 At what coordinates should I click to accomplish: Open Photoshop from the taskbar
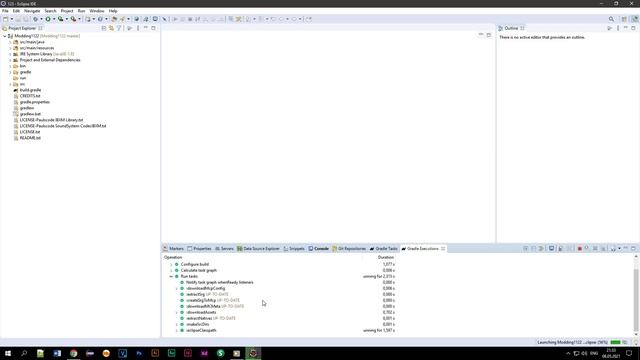point(139,353)
